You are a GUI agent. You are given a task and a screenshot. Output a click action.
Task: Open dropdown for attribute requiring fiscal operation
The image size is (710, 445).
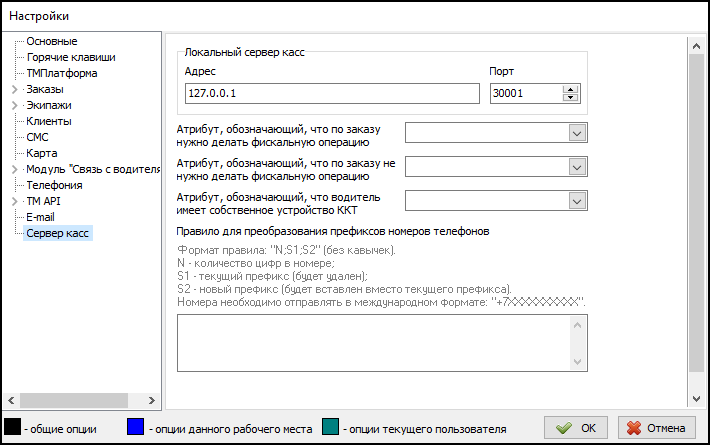tap(576, 133)
